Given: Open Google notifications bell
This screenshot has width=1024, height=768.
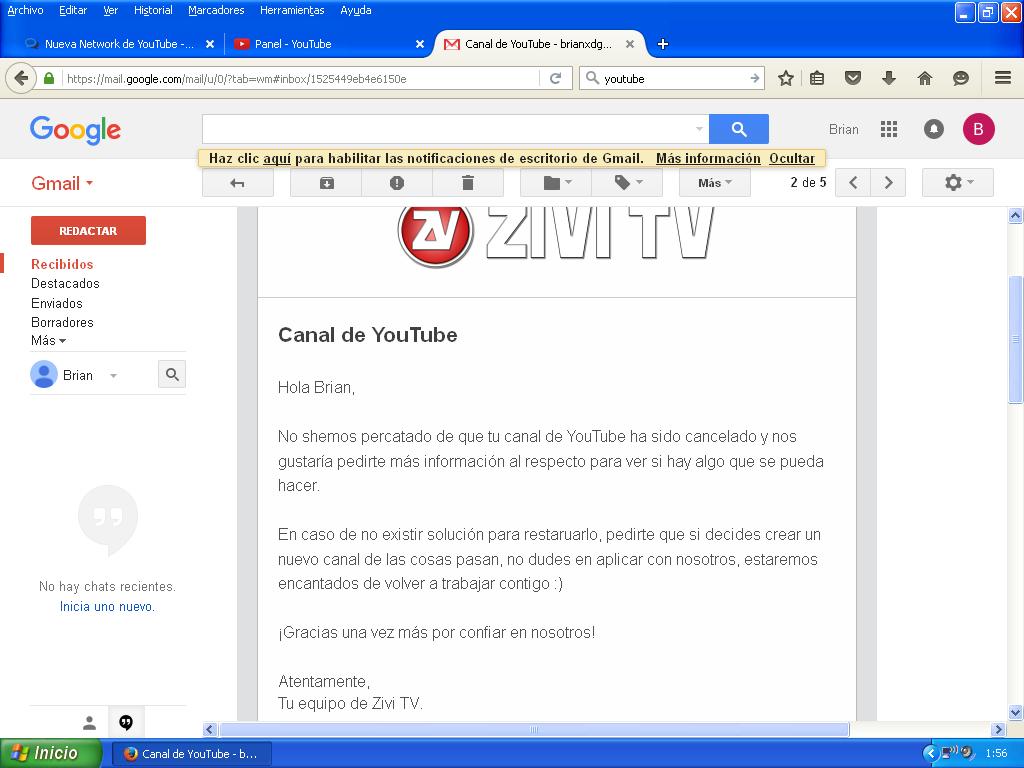Looking at the screenshot, I should pos(934,129).
